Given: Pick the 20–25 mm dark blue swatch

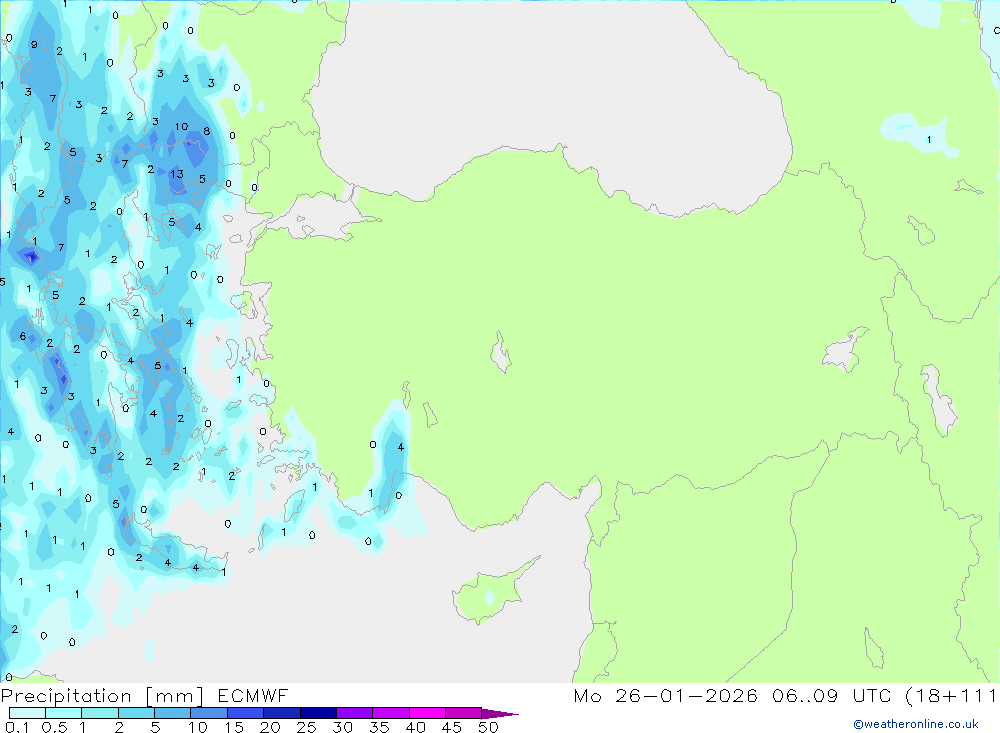Looking at the screenshot, I should pos(281,713).
